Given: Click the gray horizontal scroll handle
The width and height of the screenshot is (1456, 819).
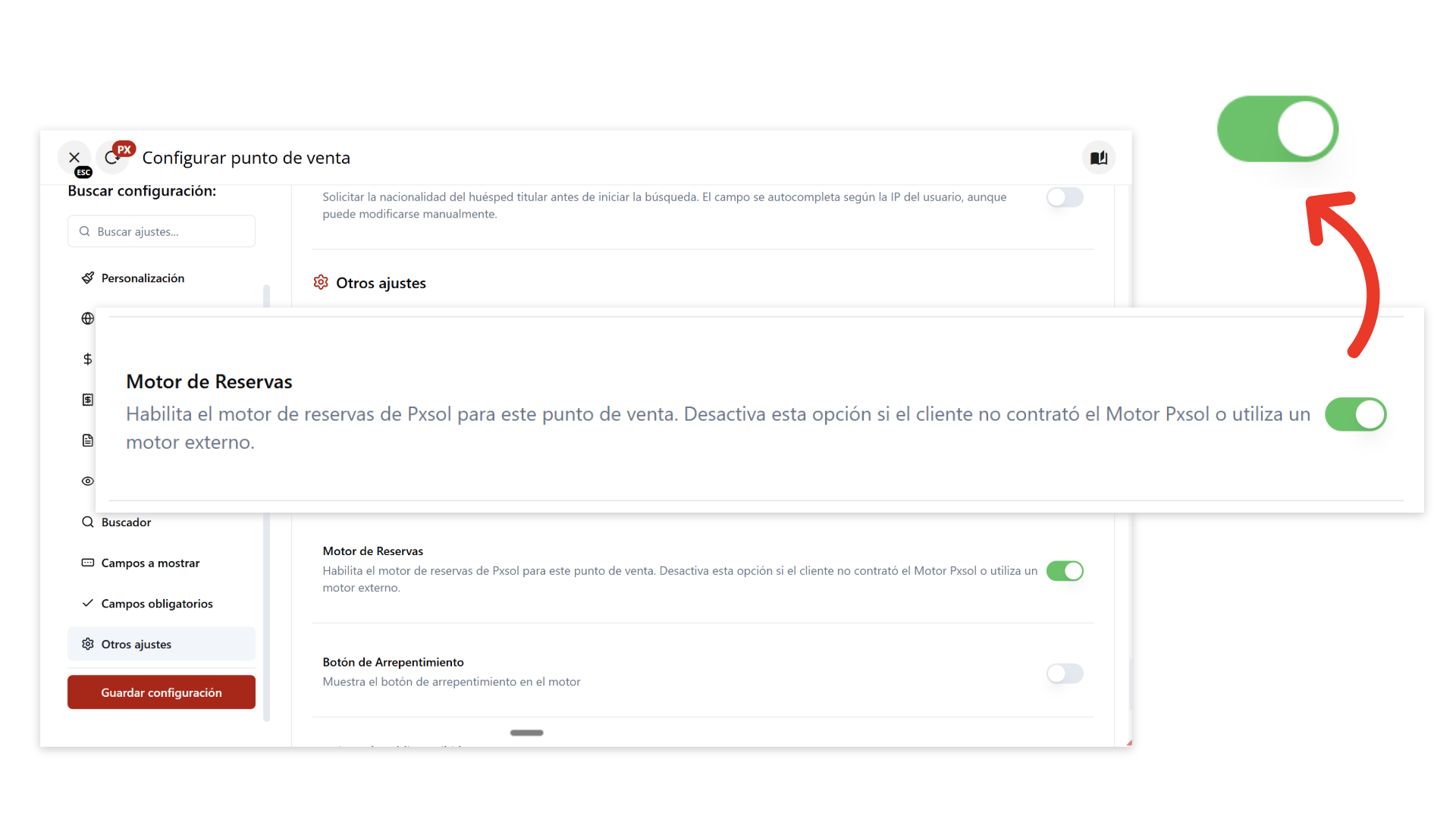Looking at the screenshot, I should (527, 733).
